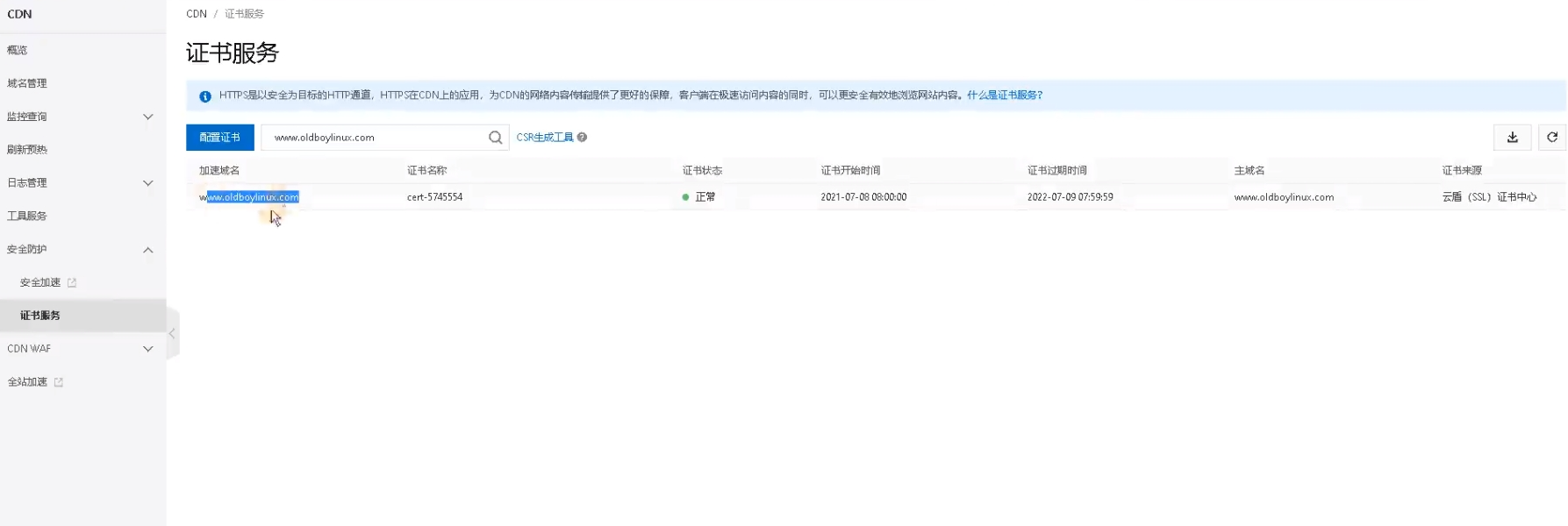Click the info icon in the banner

(x=205, y=96)
